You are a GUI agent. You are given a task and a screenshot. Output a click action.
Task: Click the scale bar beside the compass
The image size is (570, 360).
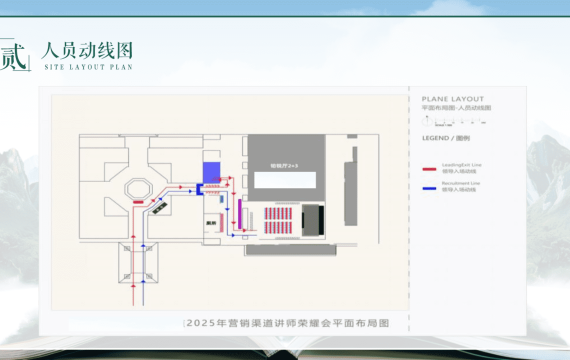coord(461,121)
